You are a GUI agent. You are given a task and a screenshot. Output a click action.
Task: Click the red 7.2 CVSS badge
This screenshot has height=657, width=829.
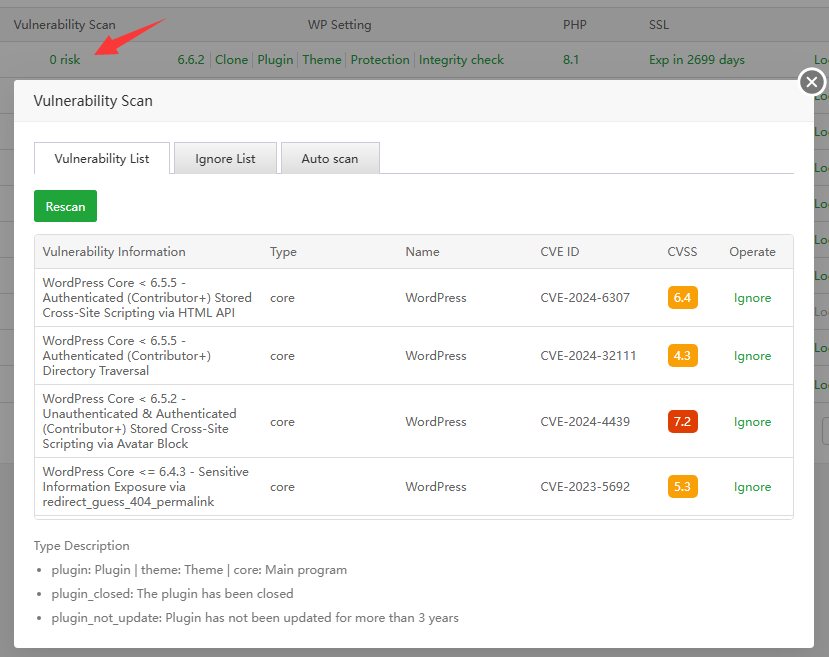pos(683,421)
